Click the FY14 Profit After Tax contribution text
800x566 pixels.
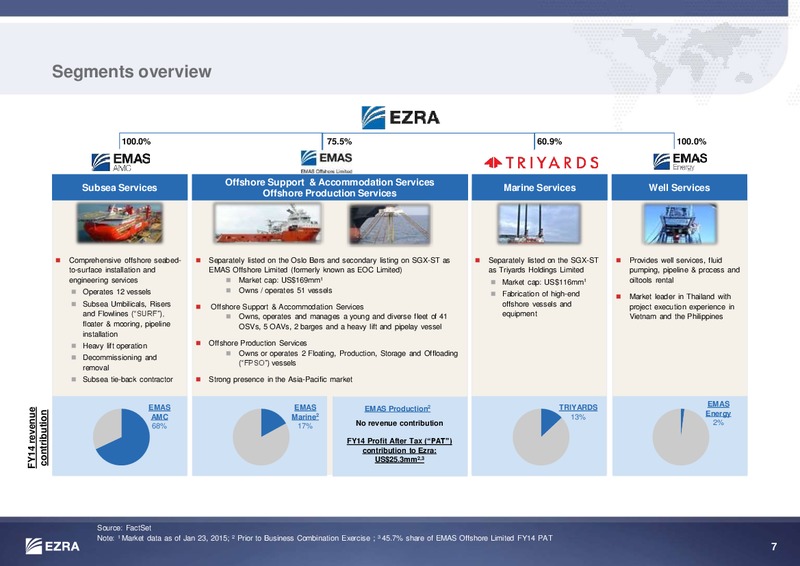point(399,450)
